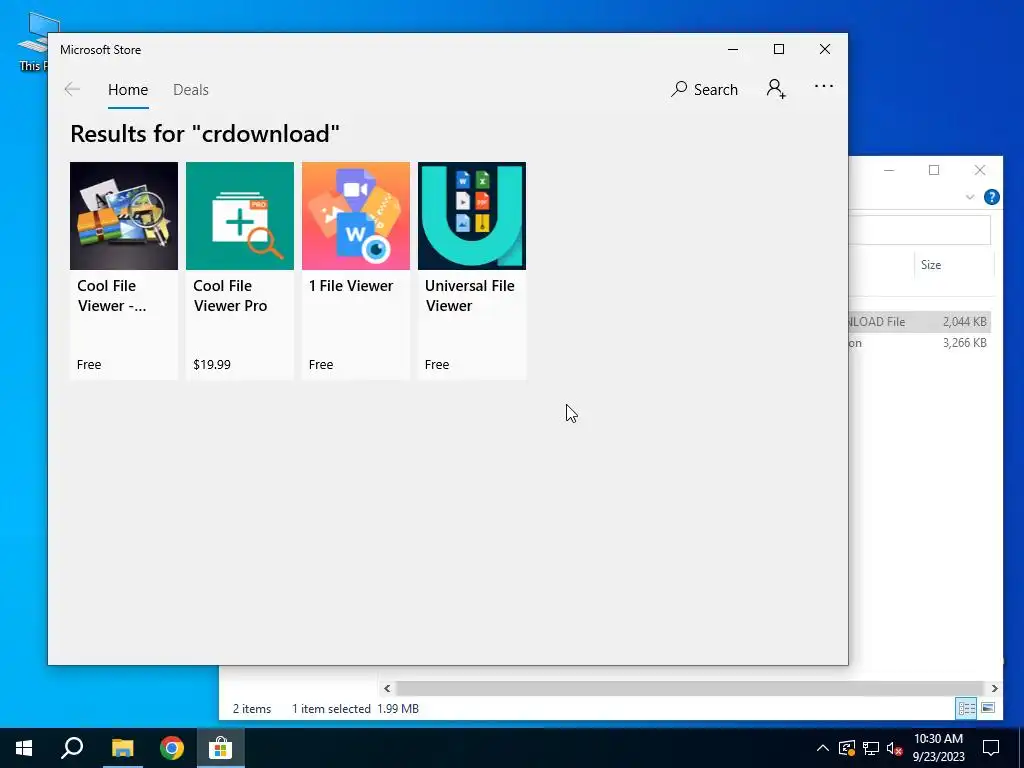Image resolution: width=1024 pixels, height=768 pixels.
Task: Click the muted volume tray icon
Action: tap(894, 748)
